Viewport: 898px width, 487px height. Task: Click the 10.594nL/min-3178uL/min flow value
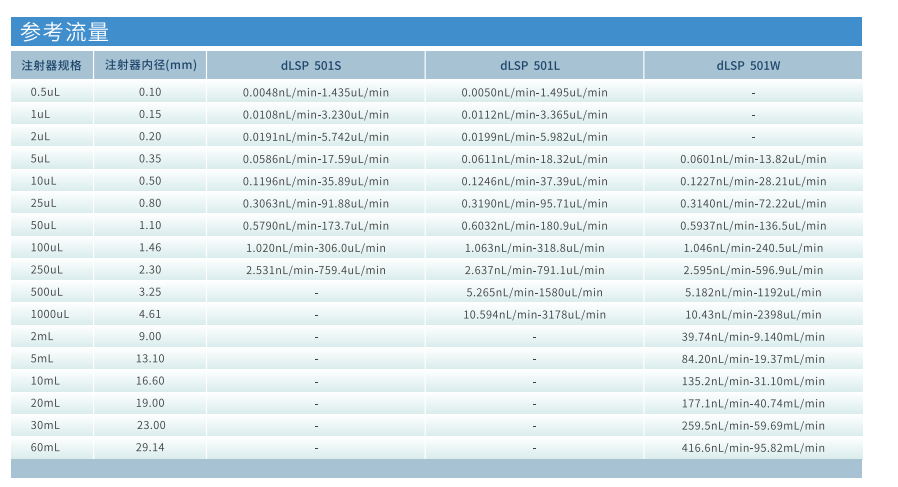coord(534,314)
